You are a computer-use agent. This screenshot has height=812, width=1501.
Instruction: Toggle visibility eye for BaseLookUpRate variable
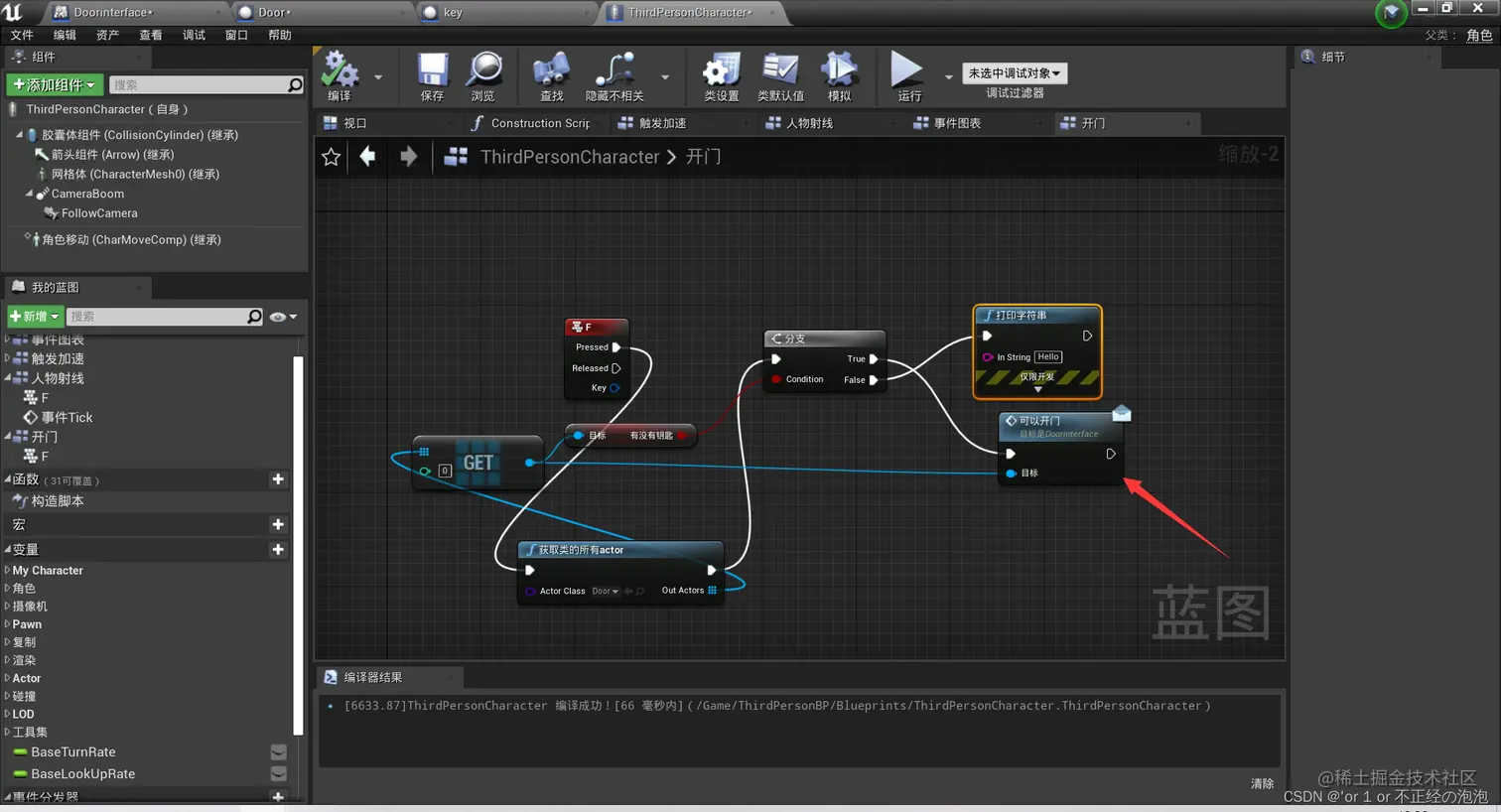(x=279, y=774)
